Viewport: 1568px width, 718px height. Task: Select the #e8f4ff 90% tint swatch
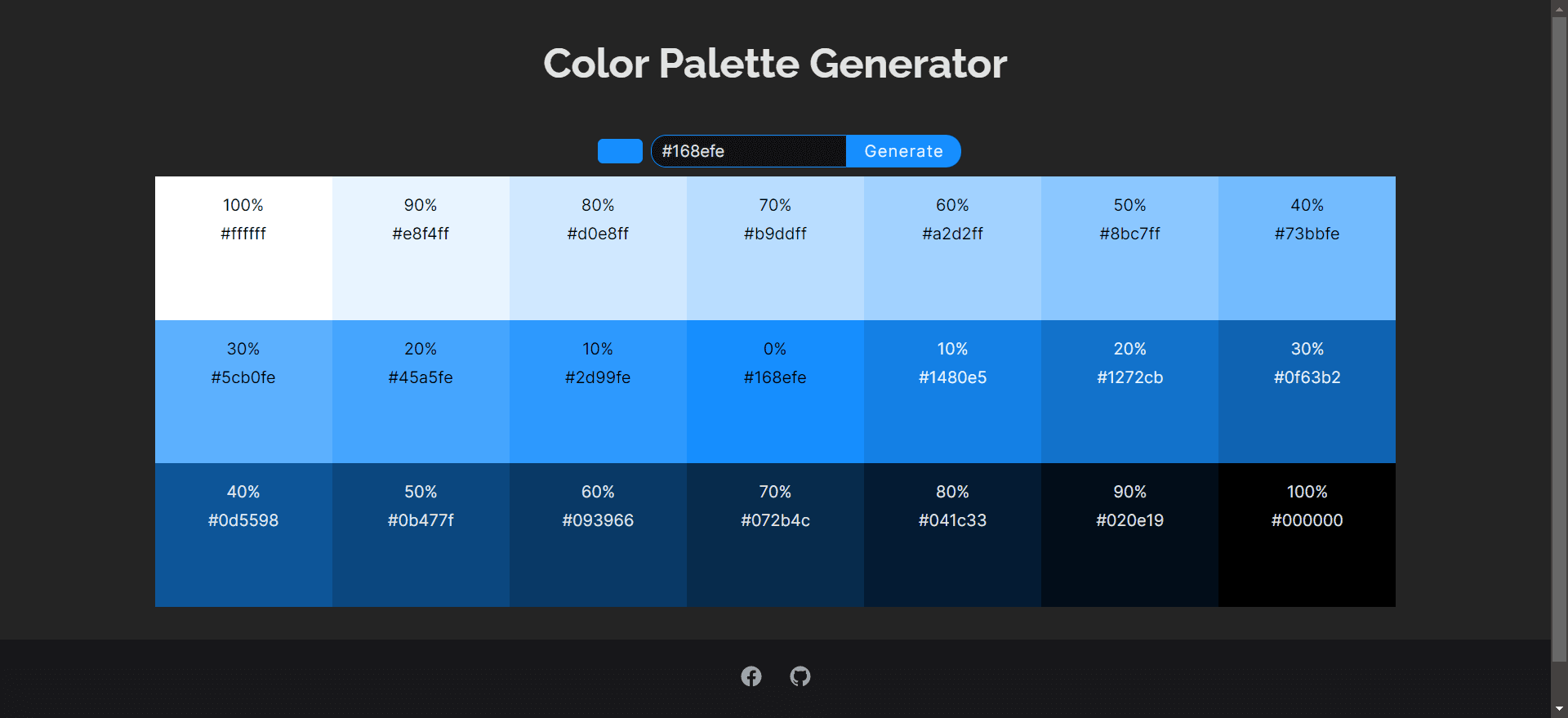click(420, 248)
